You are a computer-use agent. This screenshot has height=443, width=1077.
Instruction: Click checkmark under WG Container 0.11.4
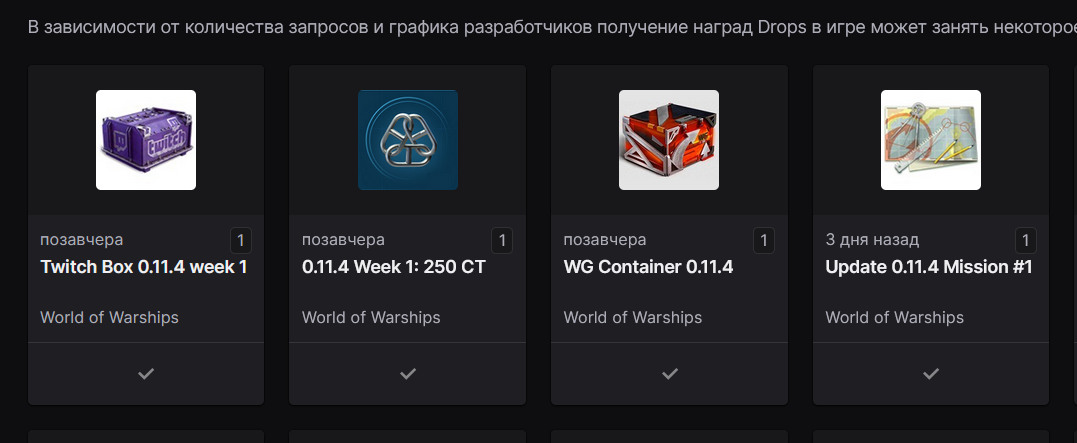pos(670,374)
